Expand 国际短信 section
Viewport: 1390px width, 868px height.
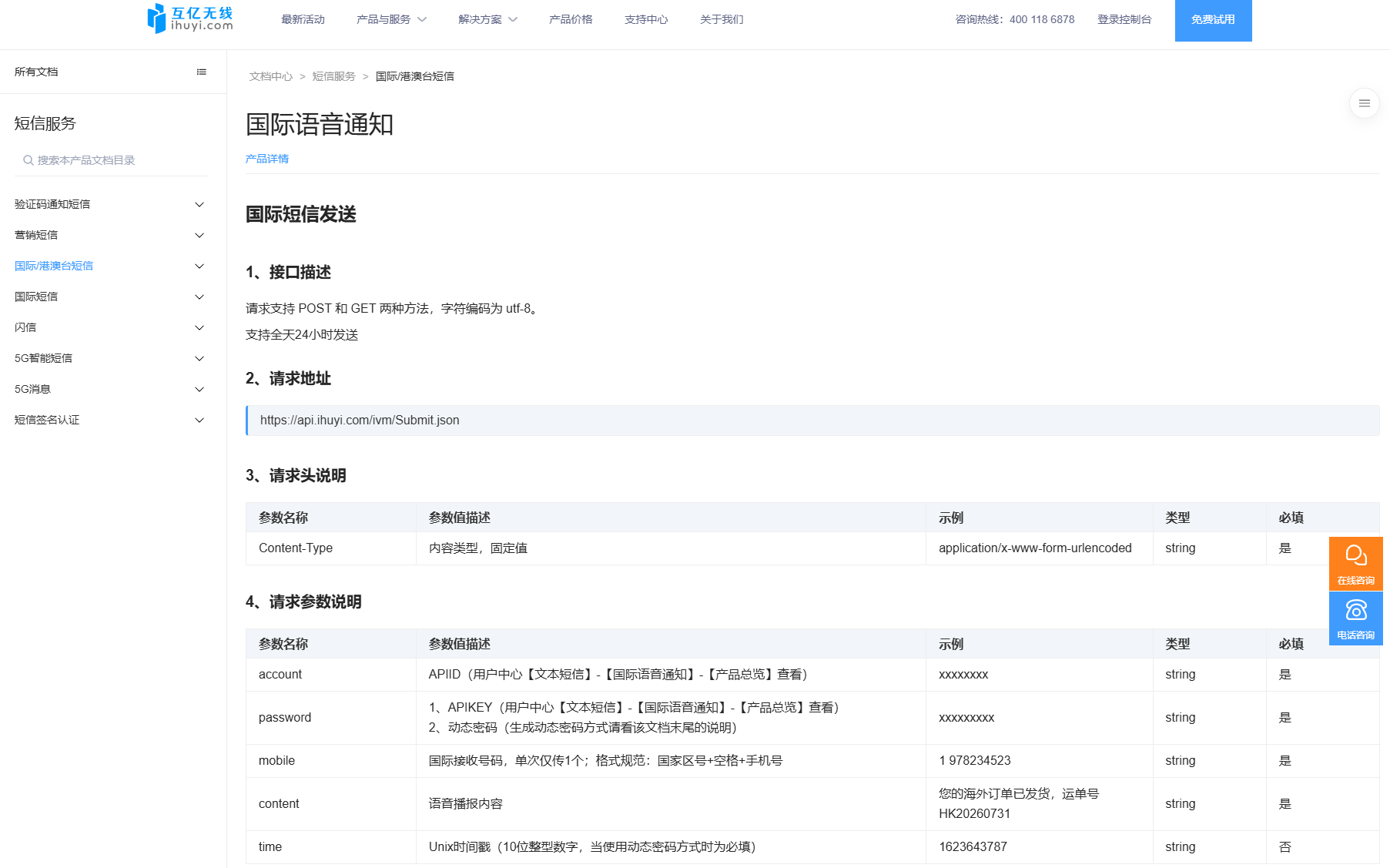(x=199, y=297)
